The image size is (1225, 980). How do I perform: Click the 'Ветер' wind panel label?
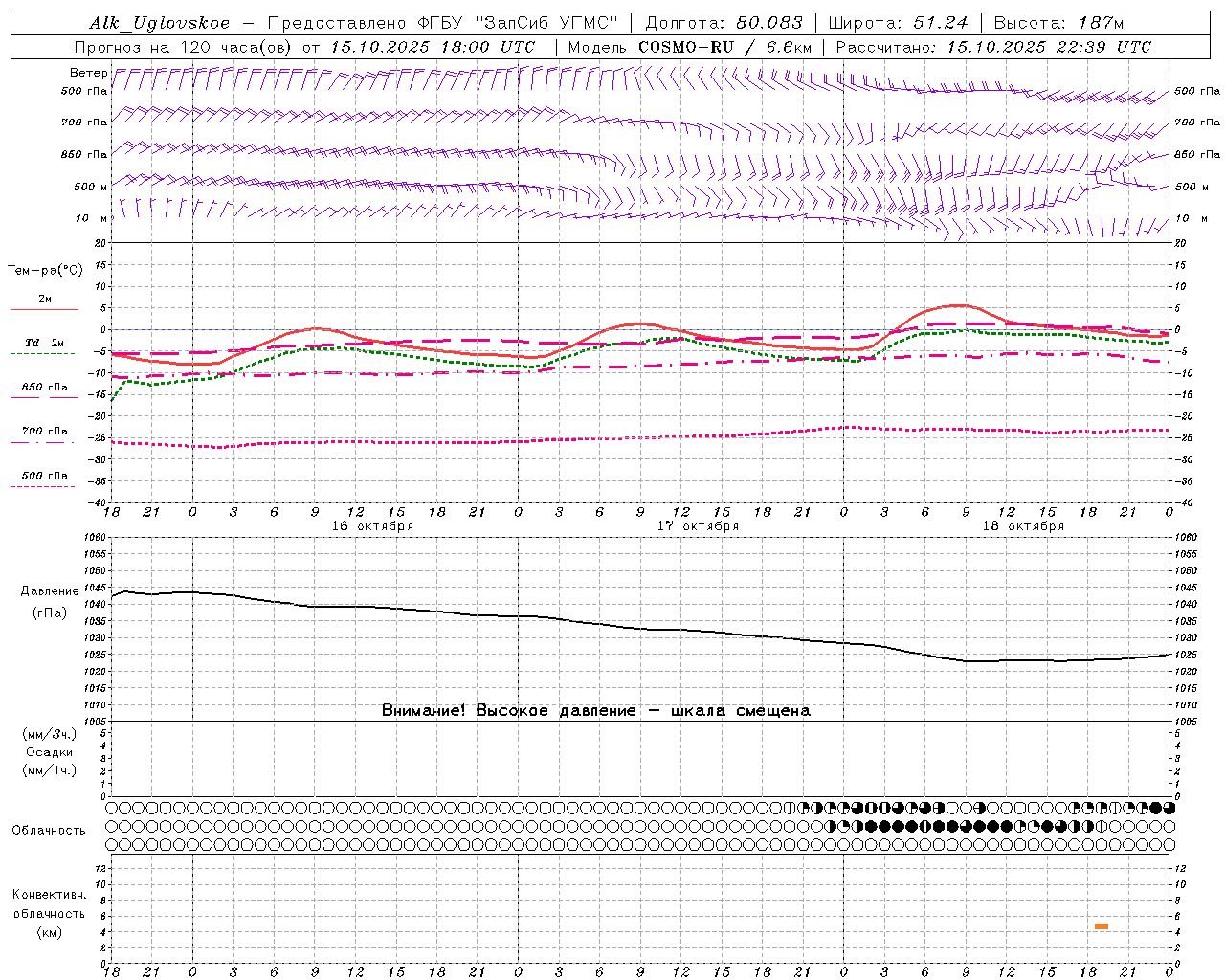[88, 73]
